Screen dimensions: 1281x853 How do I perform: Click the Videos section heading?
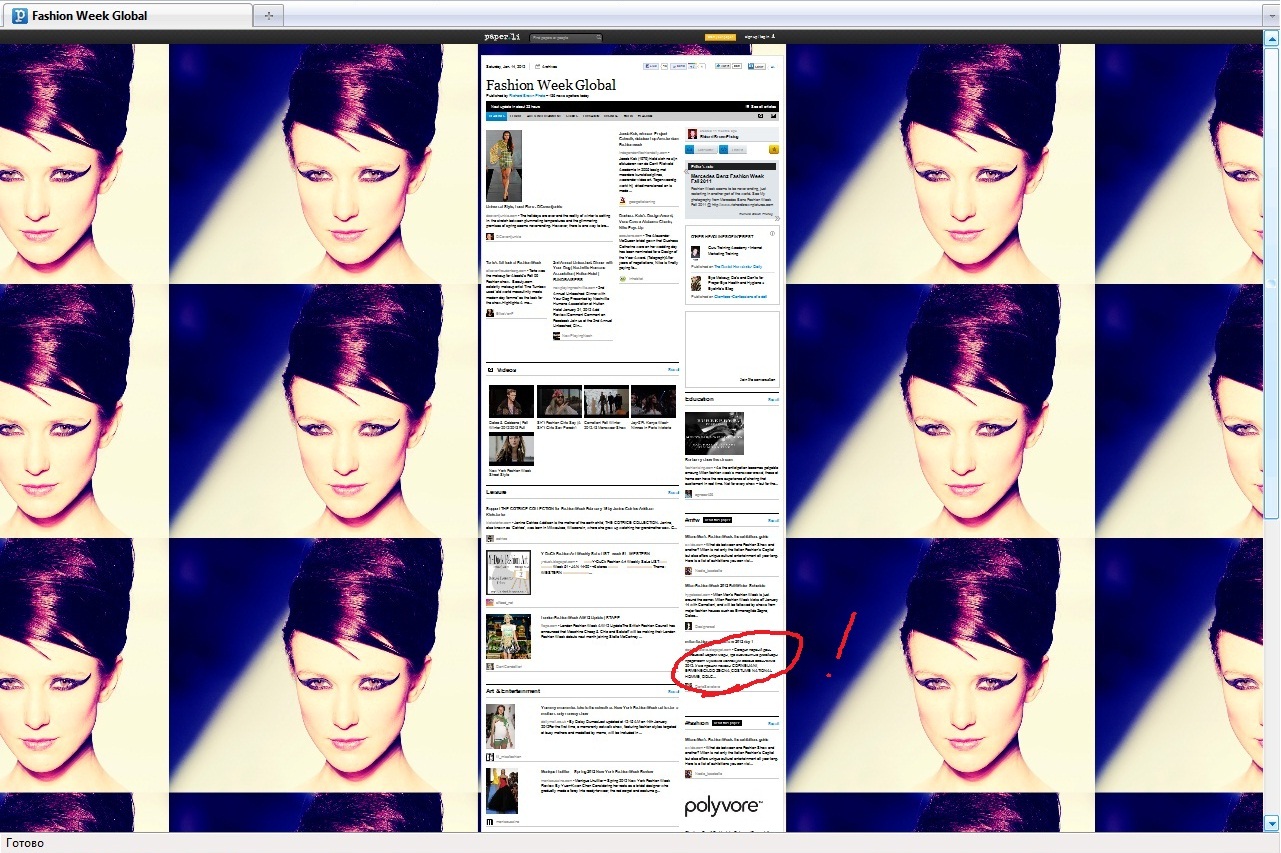(x=506, y=370)
